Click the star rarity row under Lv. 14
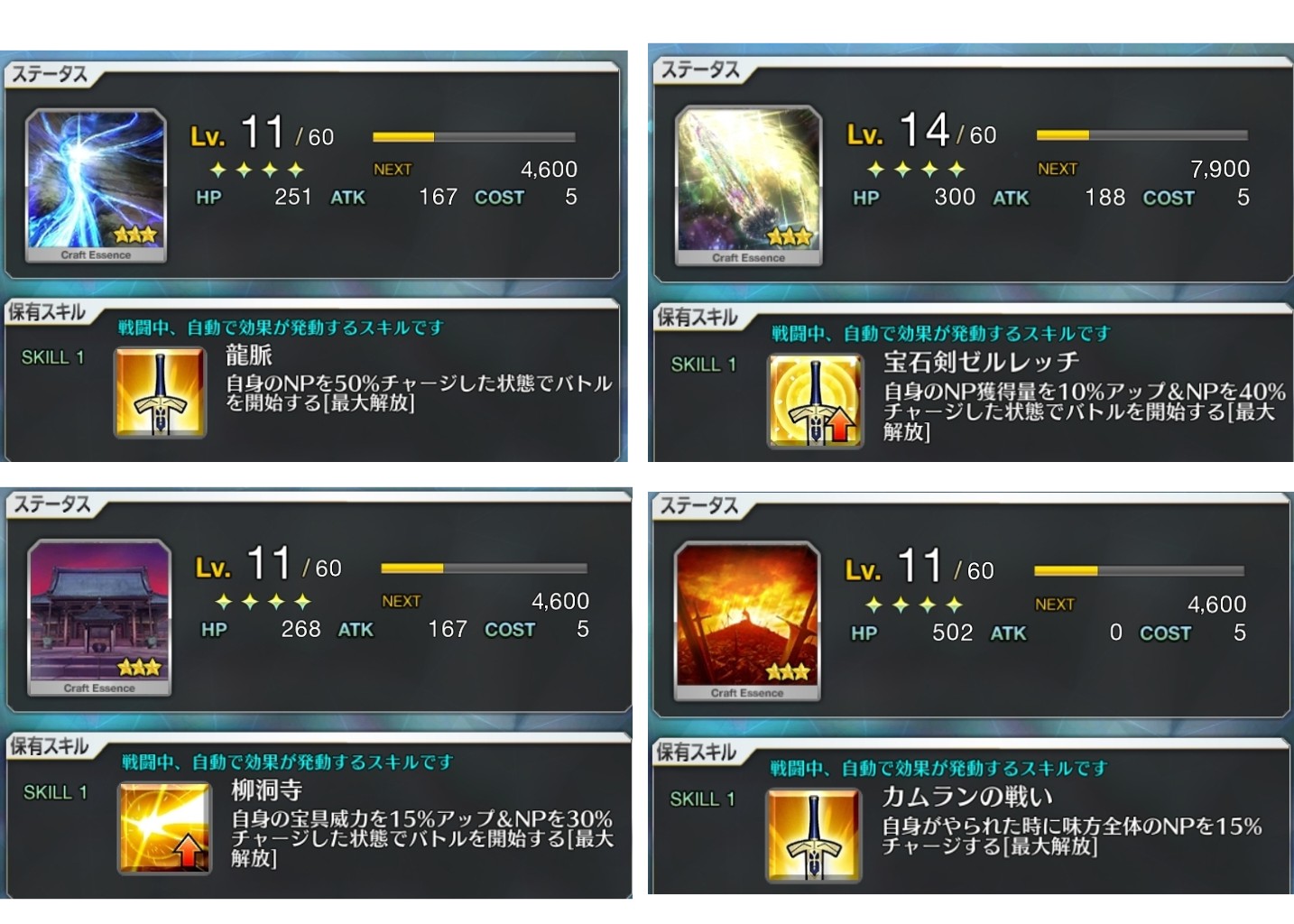This screenshot has height=924, width=1294. 916,169
